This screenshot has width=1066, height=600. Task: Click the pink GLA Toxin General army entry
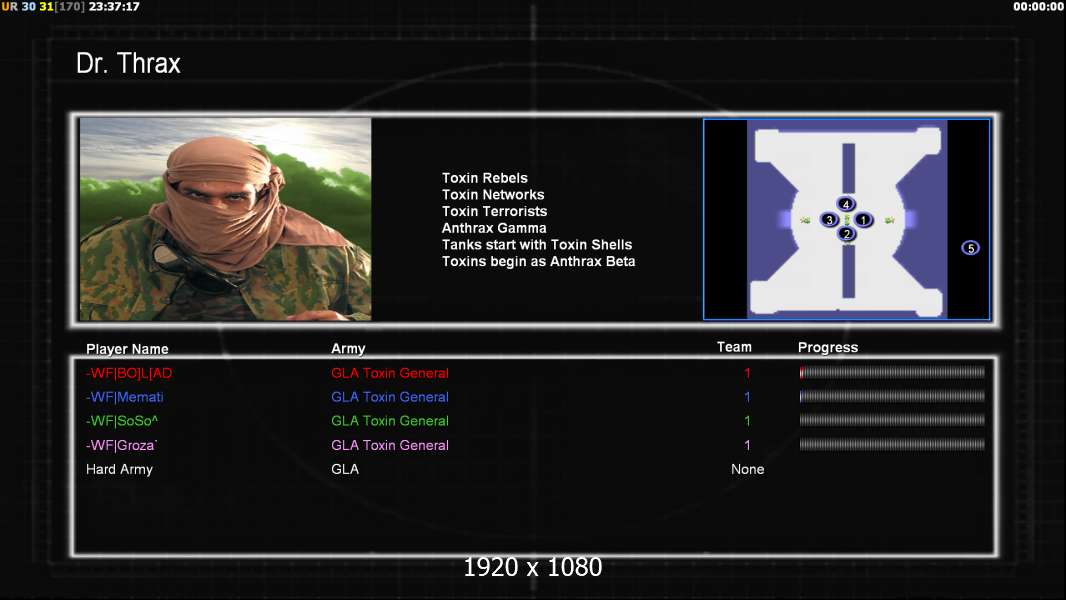[x=390, y=445]
